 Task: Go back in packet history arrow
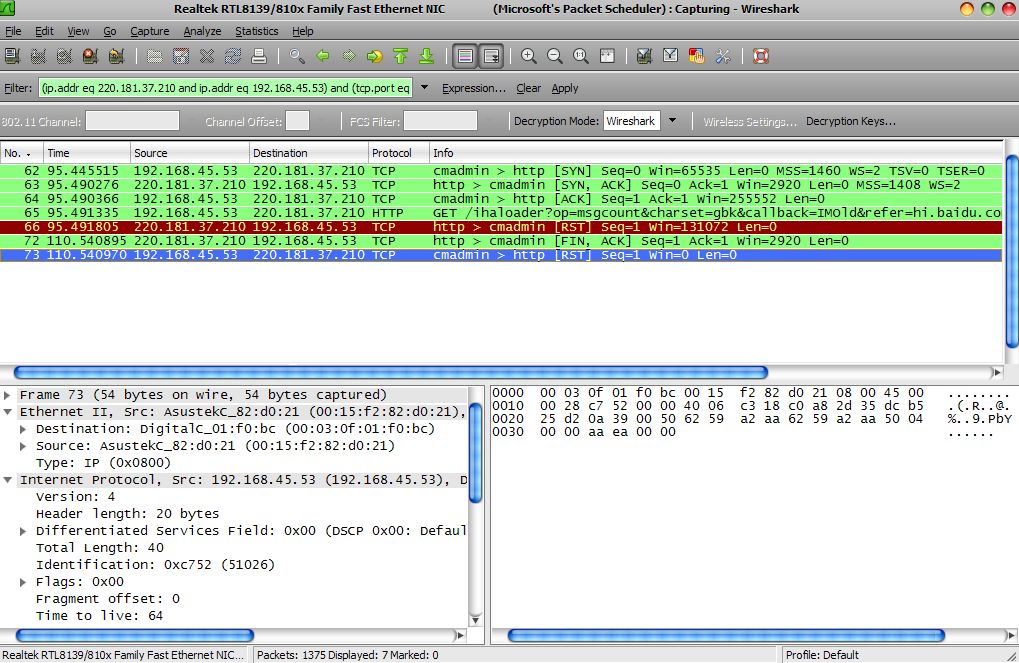[323, 57]
